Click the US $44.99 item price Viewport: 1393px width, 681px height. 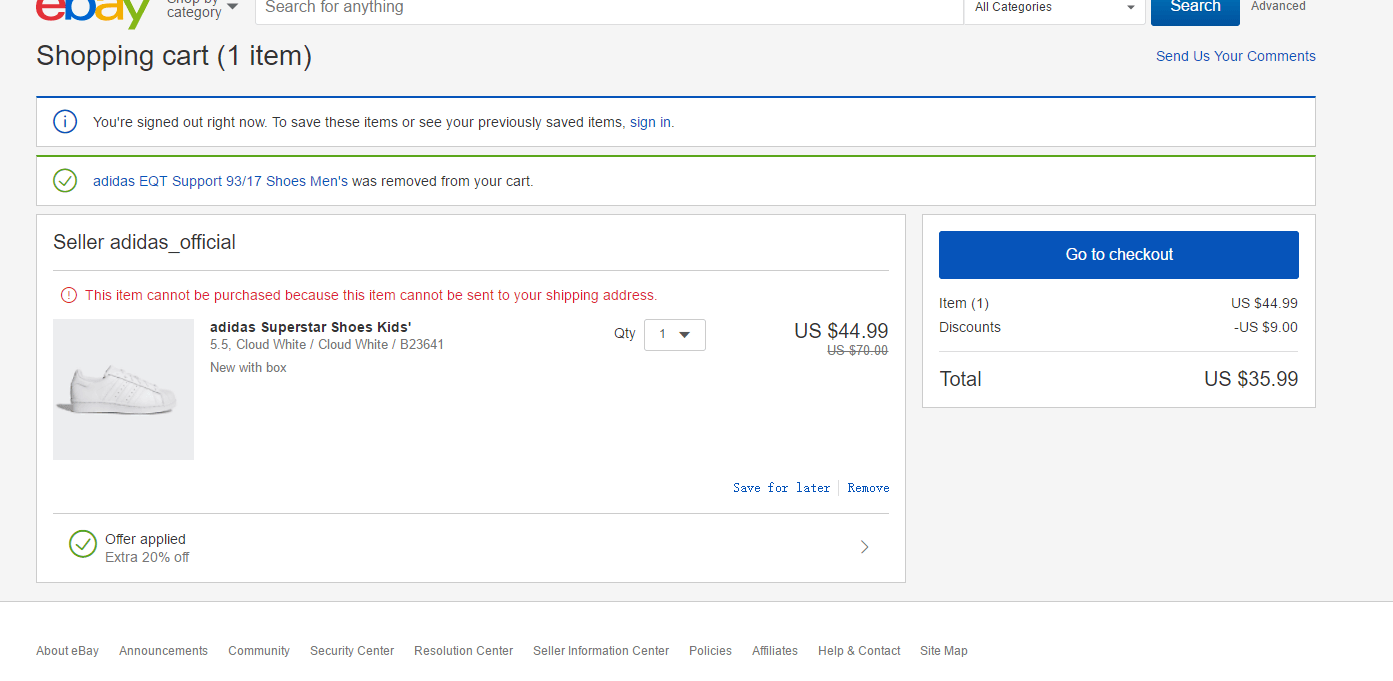click(x=841, y=331)
